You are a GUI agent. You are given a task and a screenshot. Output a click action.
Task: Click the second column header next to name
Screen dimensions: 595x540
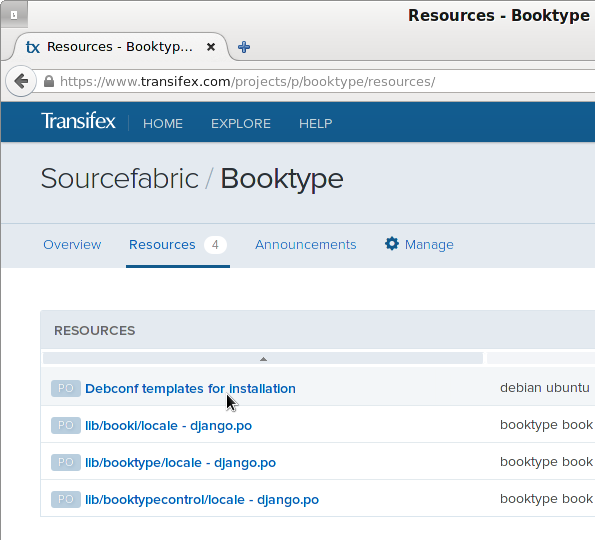coord(541,358)
